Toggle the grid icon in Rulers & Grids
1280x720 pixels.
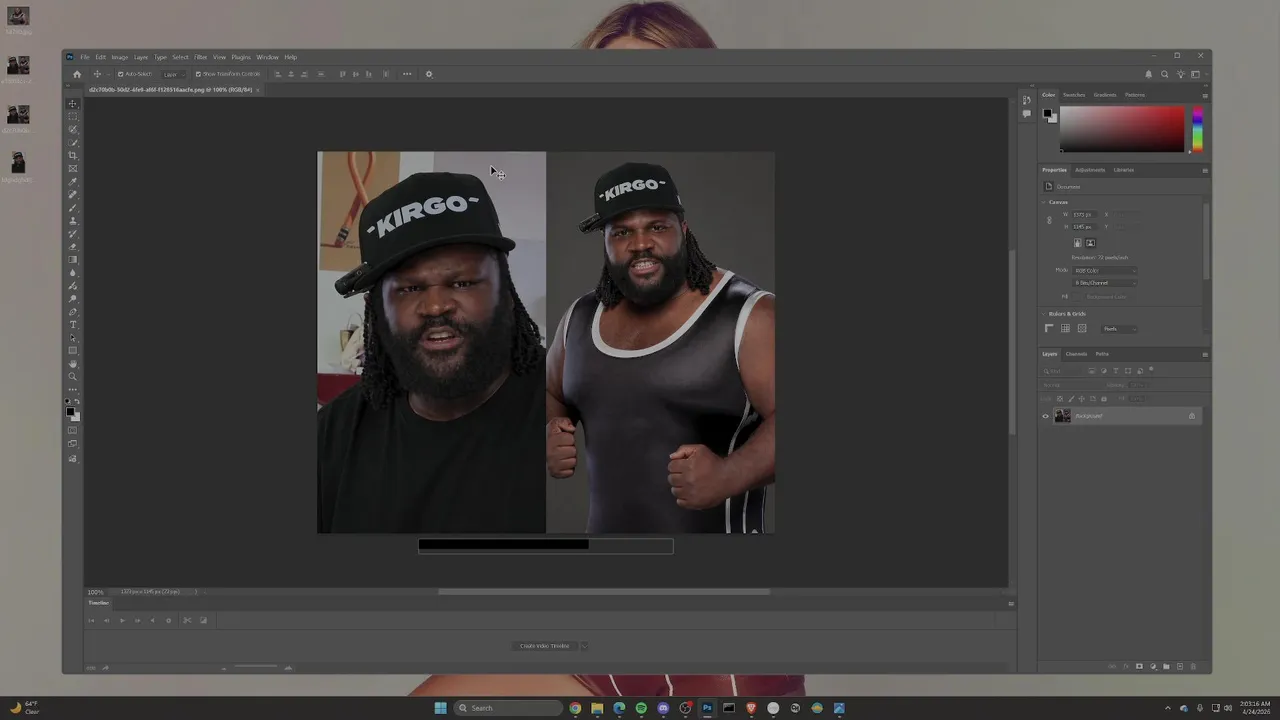coord(1065,328)
